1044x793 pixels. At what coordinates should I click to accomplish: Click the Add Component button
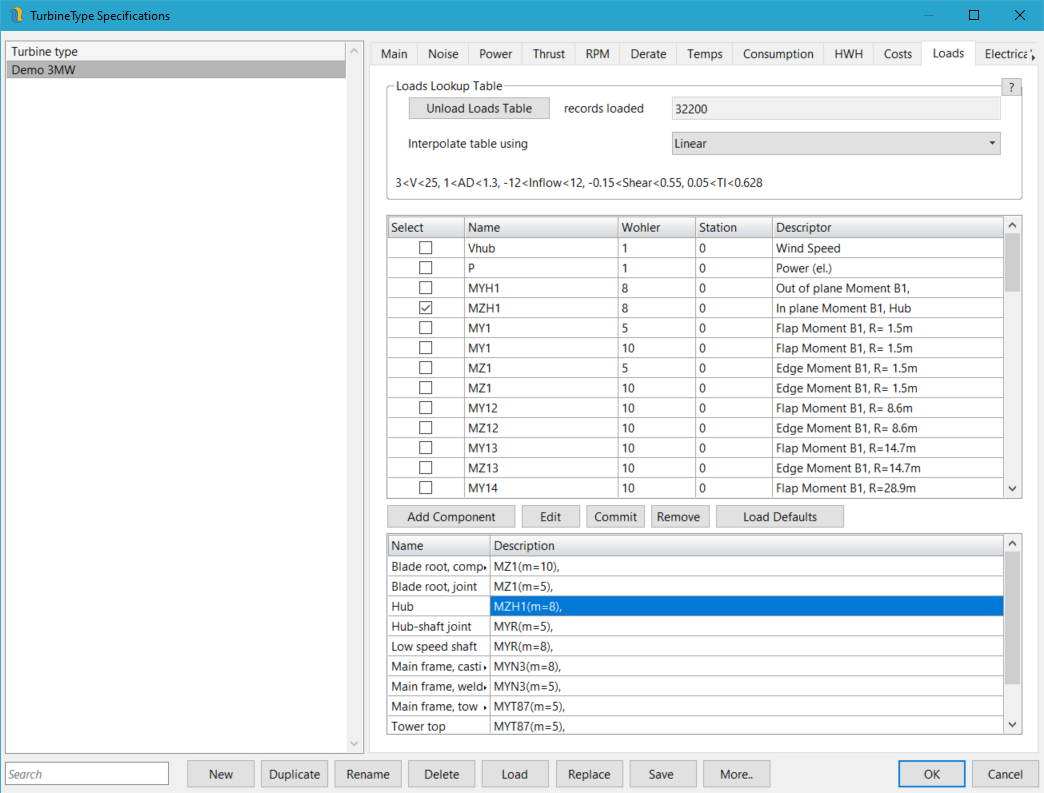pyautogui.click(x=451, y=517)
